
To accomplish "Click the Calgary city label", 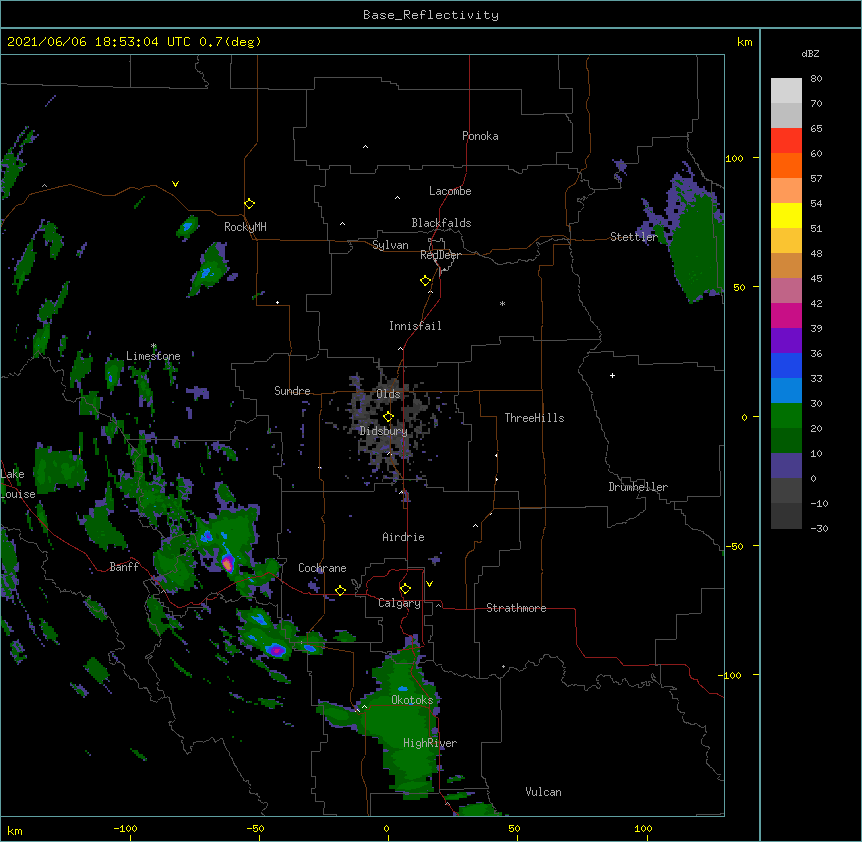I will 399,603.
